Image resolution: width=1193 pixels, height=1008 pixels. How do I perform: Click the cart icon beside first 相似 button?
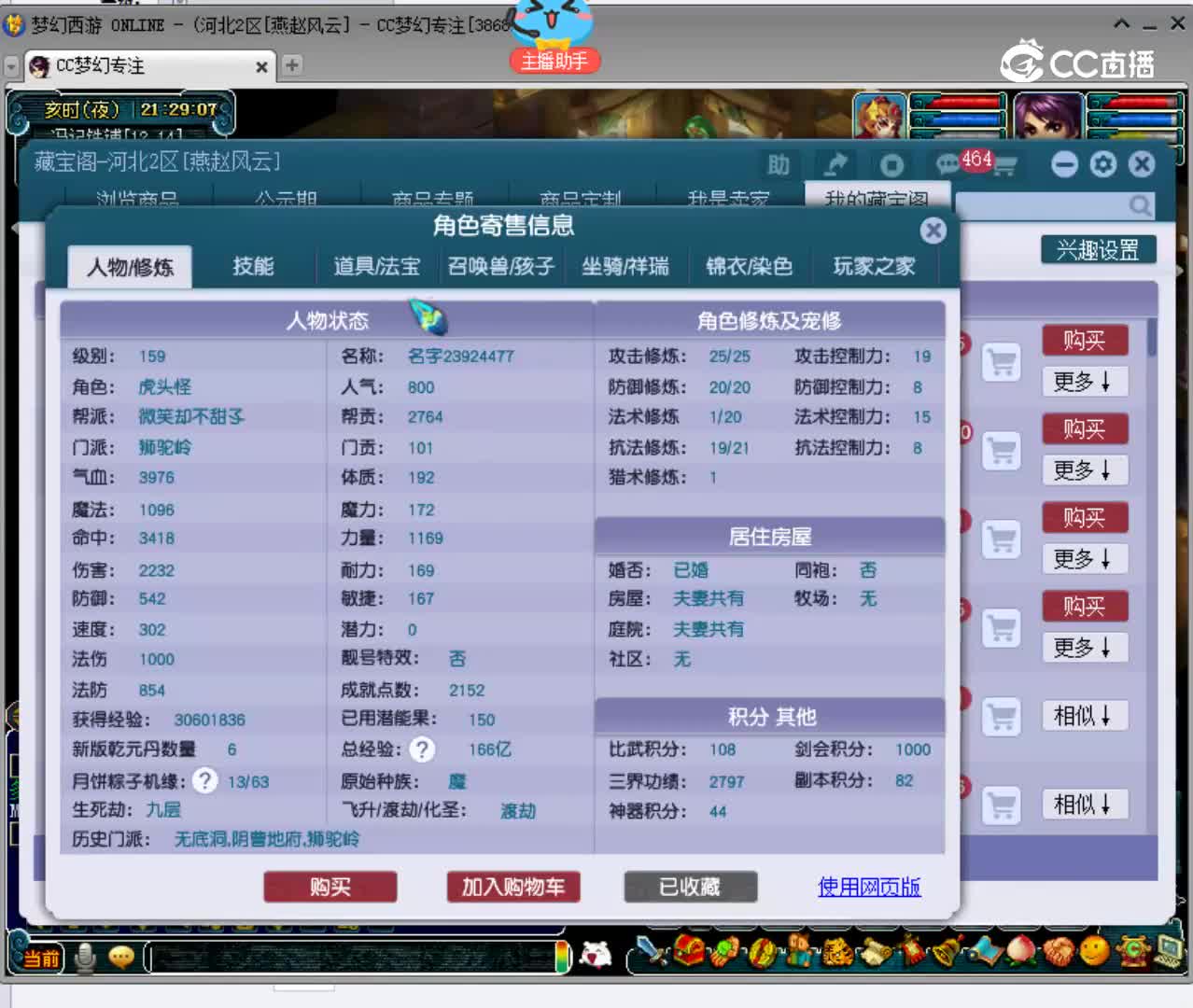coord(1001,717)
